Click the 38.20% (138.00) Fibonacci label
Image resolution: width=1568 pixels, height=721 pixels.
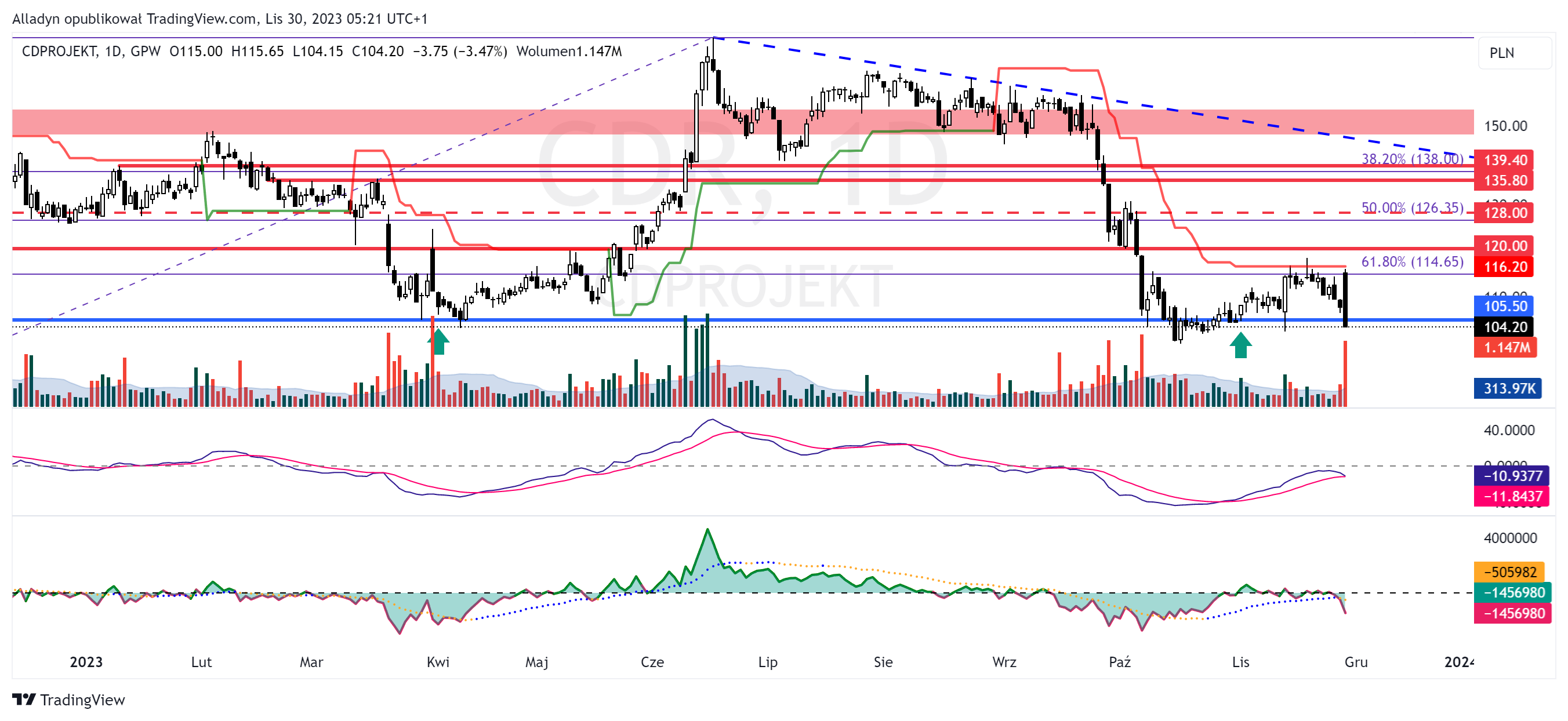tap(1412, 159)
